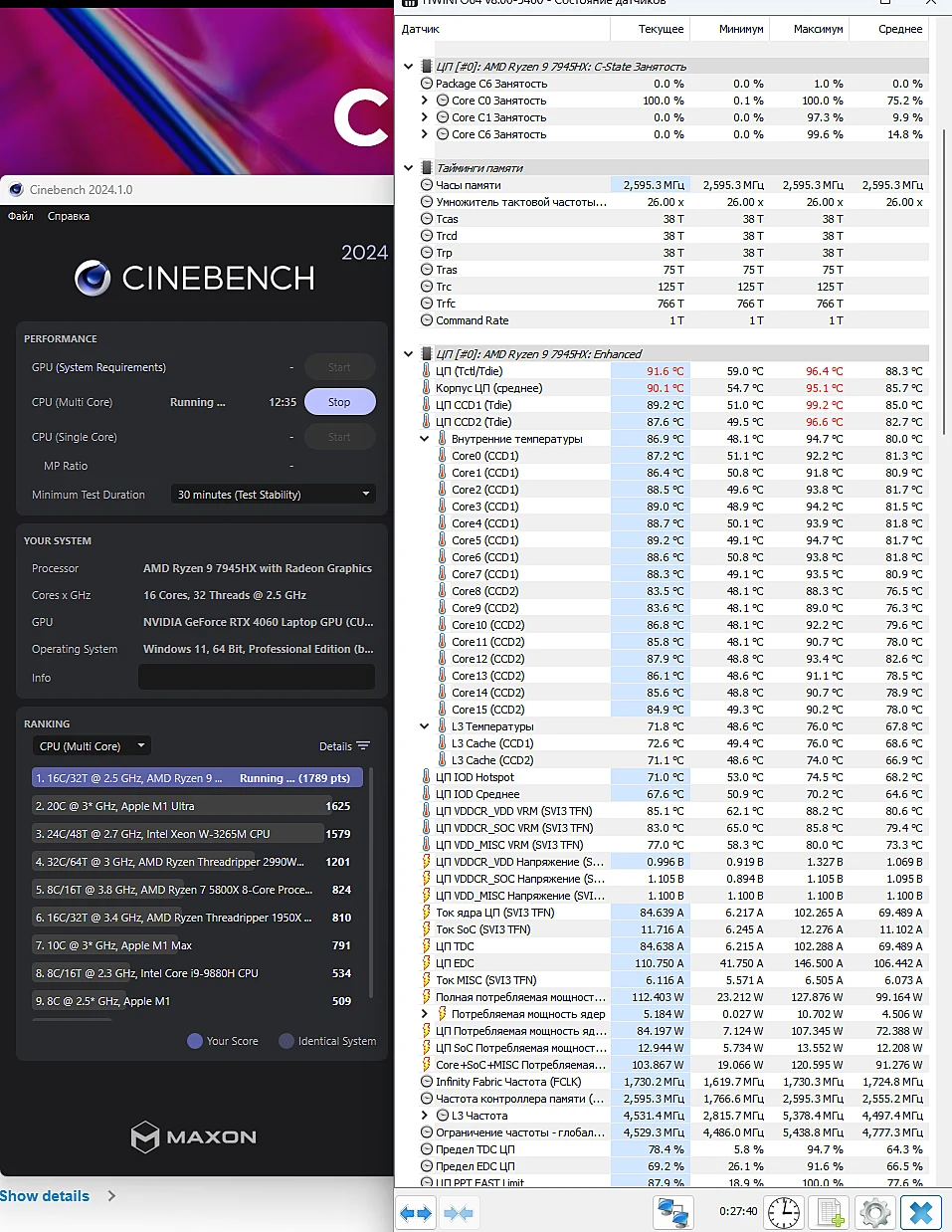
Task: Click the chevron next to Show details
Action: 111,1196
